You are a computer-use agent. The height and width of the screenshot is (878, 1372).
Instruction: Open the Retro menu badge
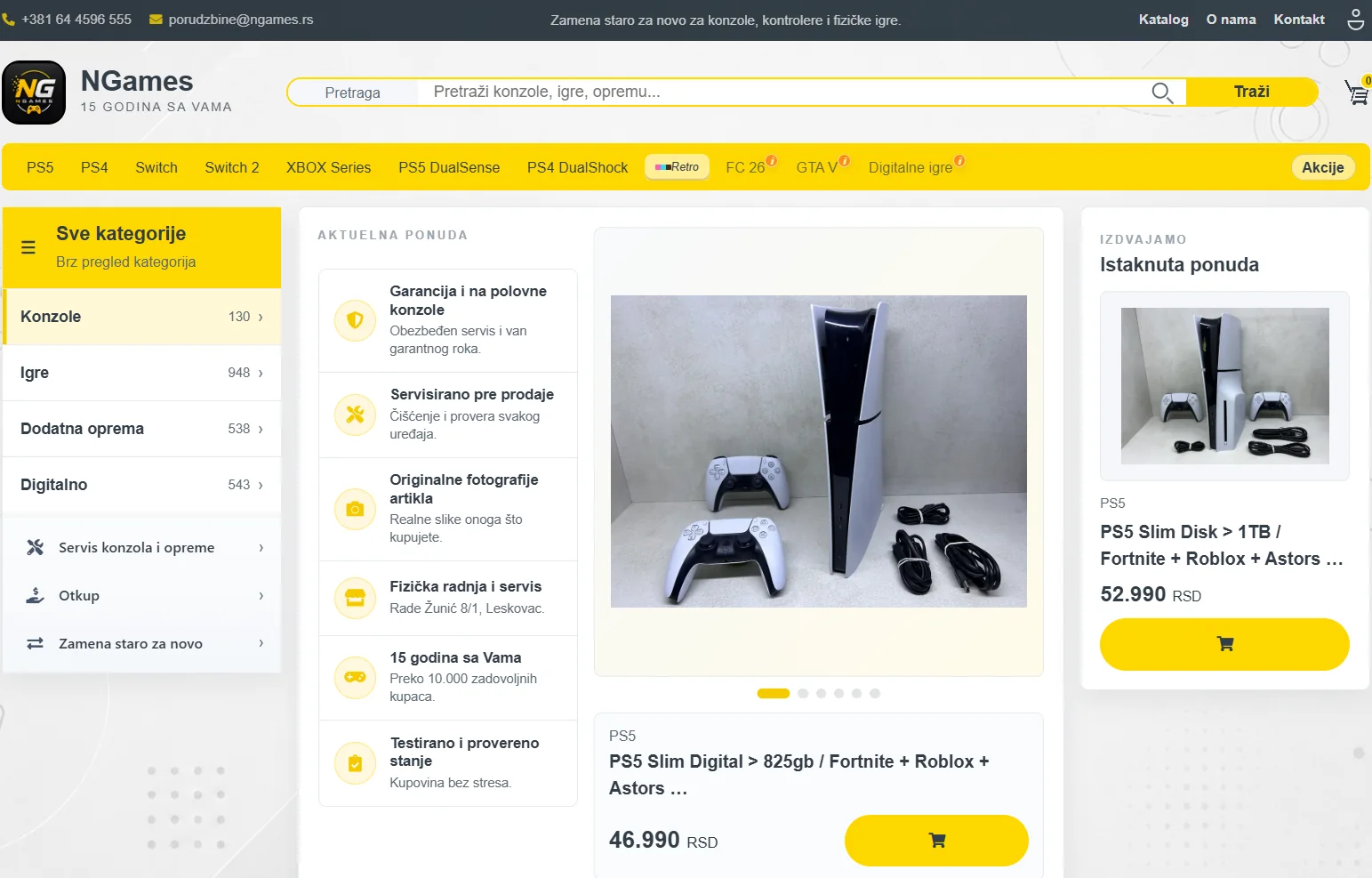point(678,167)
